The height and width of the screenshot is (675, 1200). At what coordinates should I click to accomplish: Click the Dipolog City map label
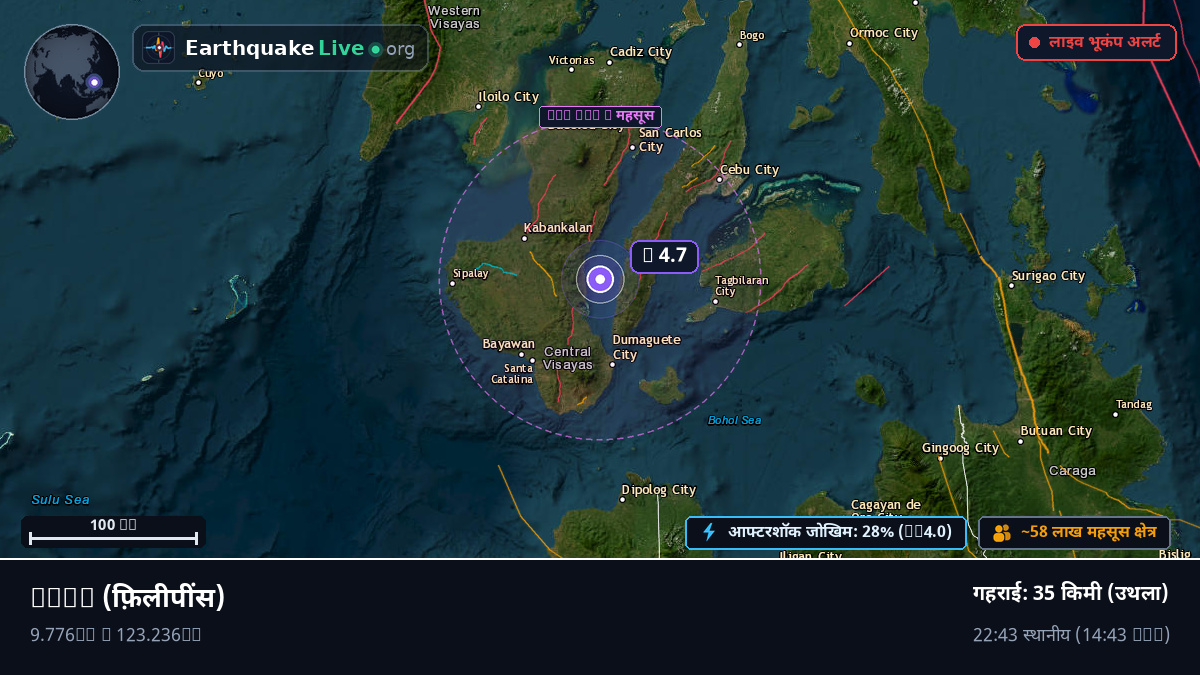(x=659, y=490)
